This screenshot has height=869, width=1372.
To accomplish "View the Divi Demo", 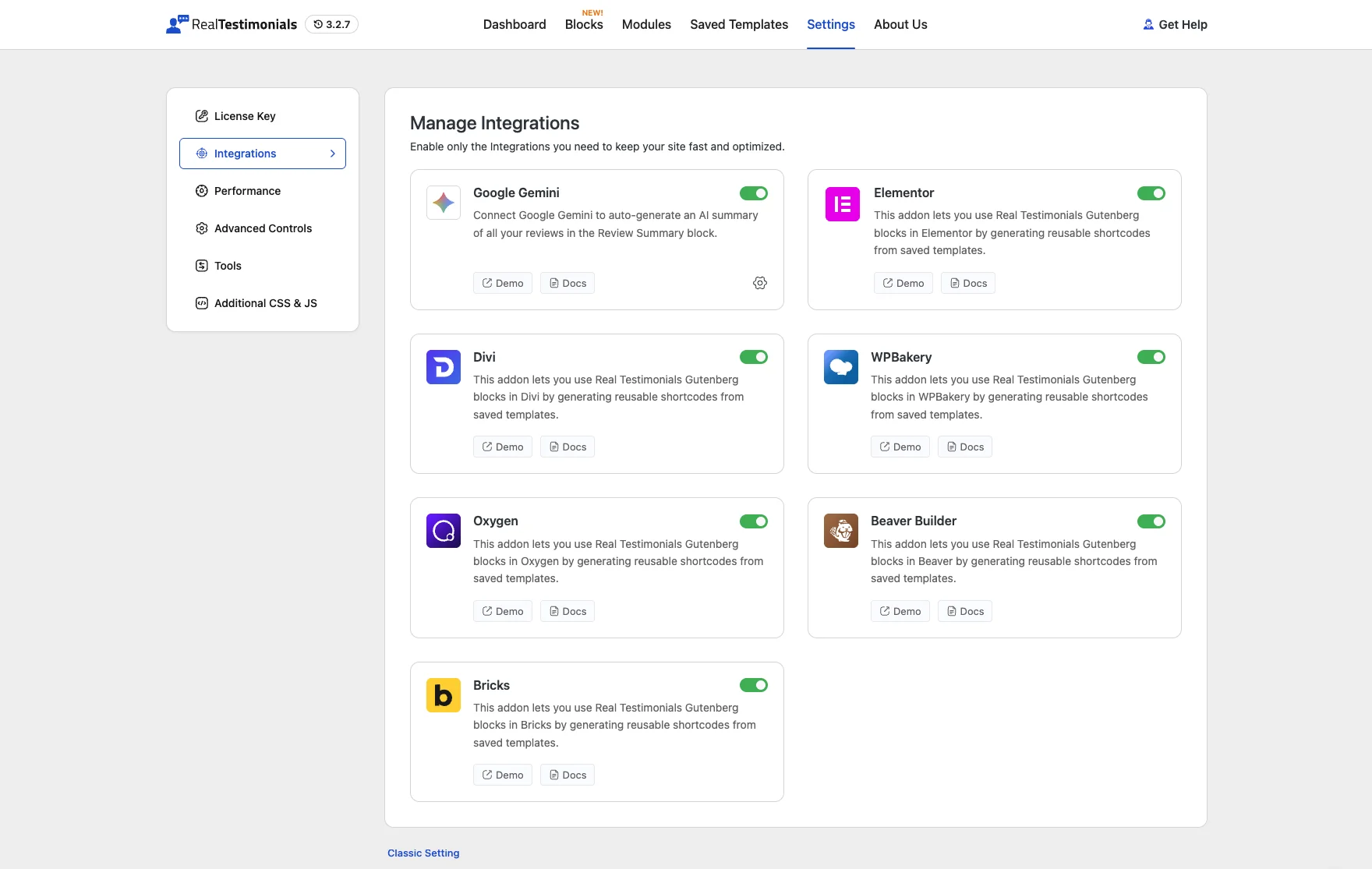I will coord(503,447).
